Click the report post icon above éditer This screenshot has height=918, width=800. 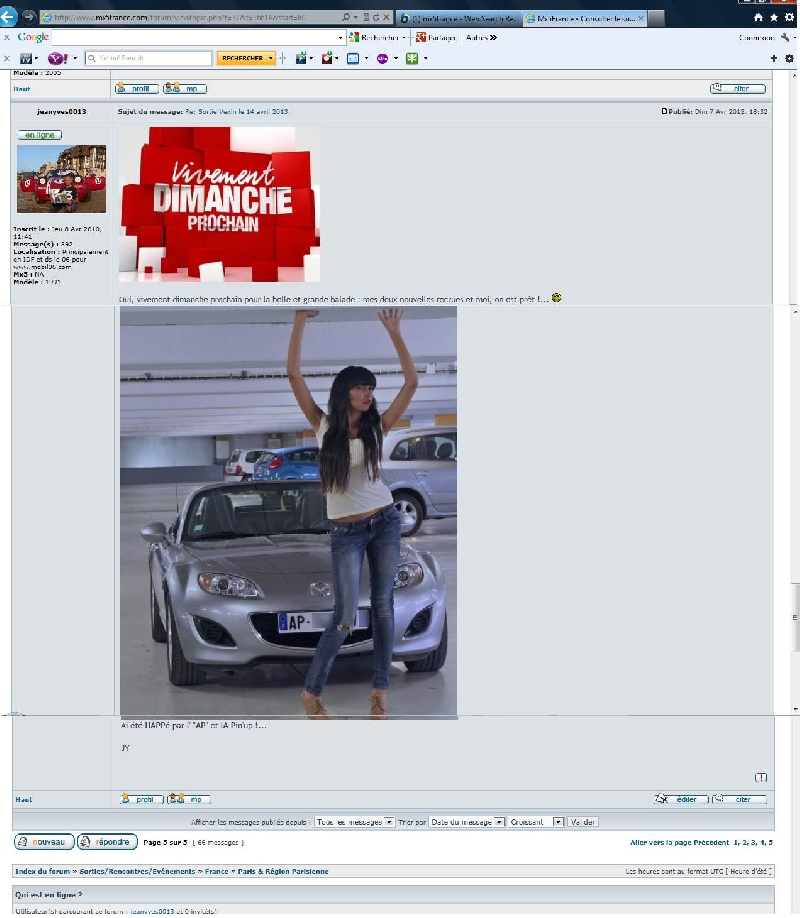coord(761,777)
